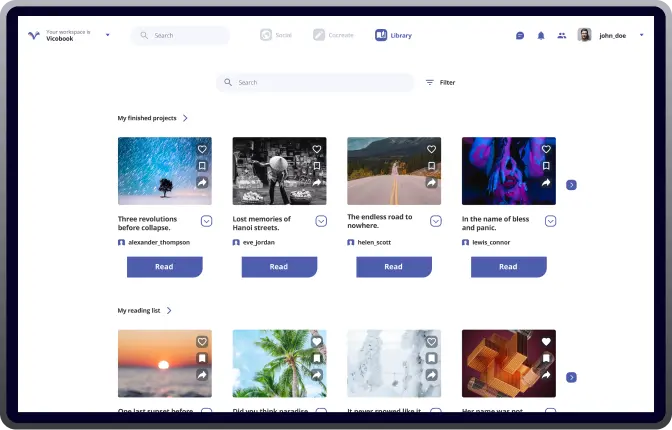Viewport: 672px width, 430px height.
Task: Click the eve_jordan author avatar icon
Action: pyautogui.click(x=236, y=243)
